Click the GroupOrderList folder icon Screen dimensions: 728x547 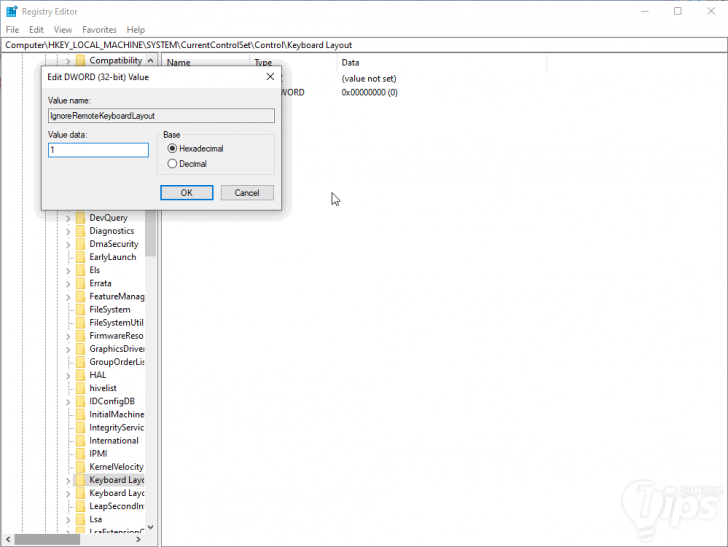click(x=80, y=362)
